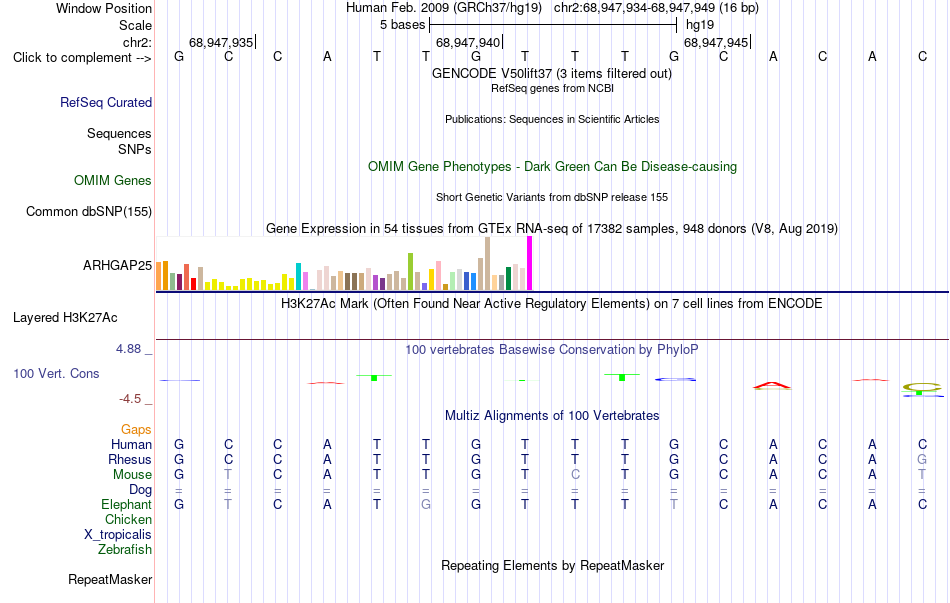The height and width of the screenshot is (603, 950).
Task: Click 'Human Feb. 2009 (GRCh37/hg19)' header text
Action: pyautogui.click(x=446, y=8)
